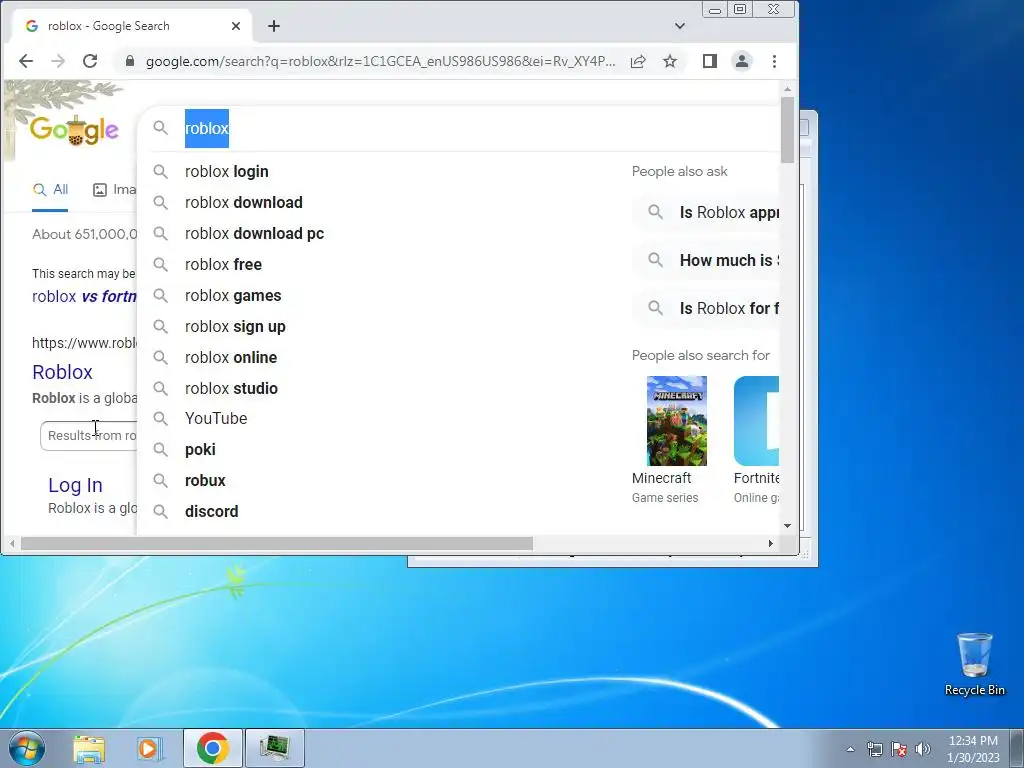Launch Windows Media Player from taskbar
The width and height of the screenshot is (1024, 768).
click(x=150, y=748)
